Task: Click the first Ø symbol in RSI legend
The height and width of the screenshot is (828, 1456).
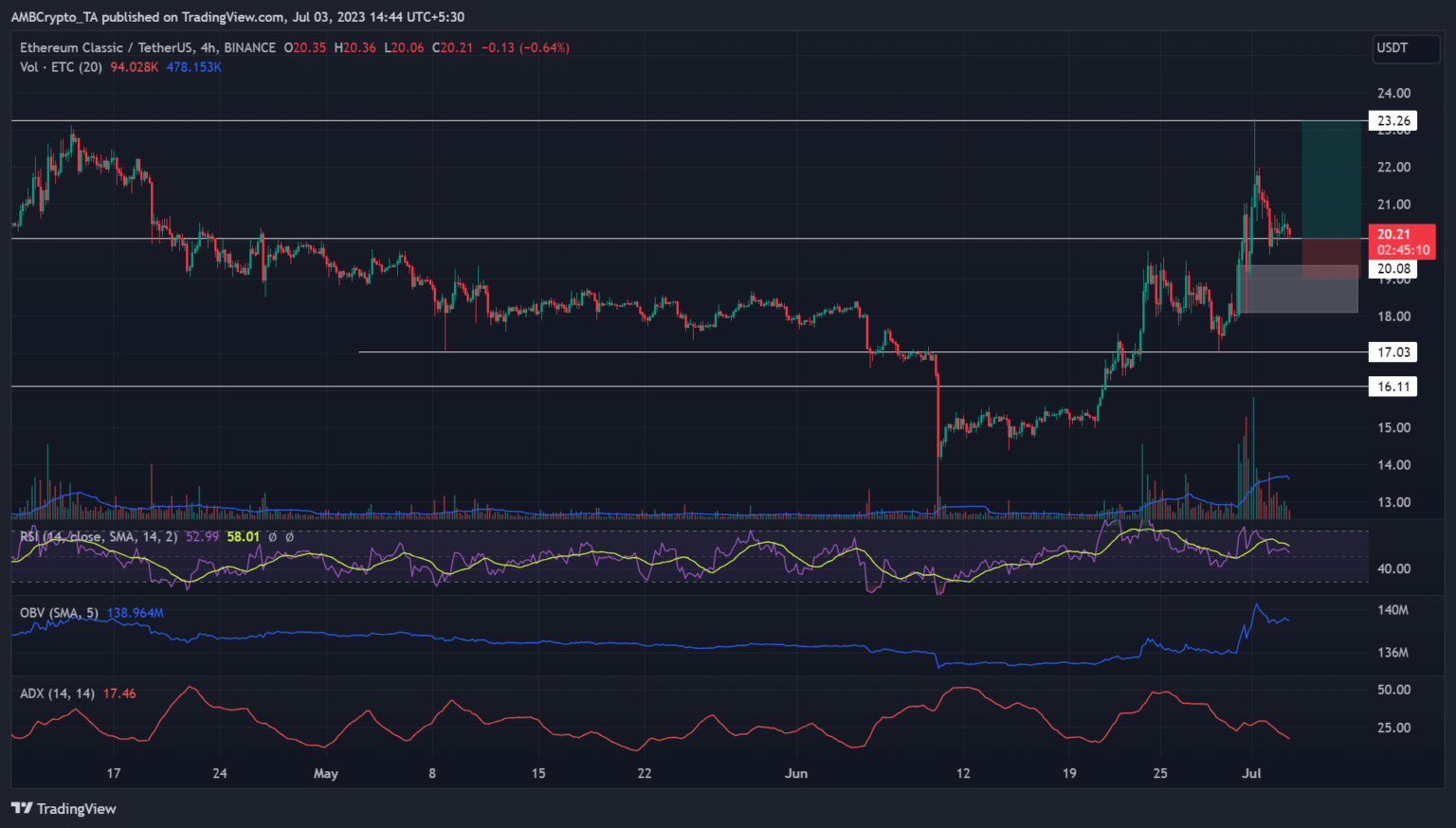Action: pyautogui.click(x=272, y=537)
